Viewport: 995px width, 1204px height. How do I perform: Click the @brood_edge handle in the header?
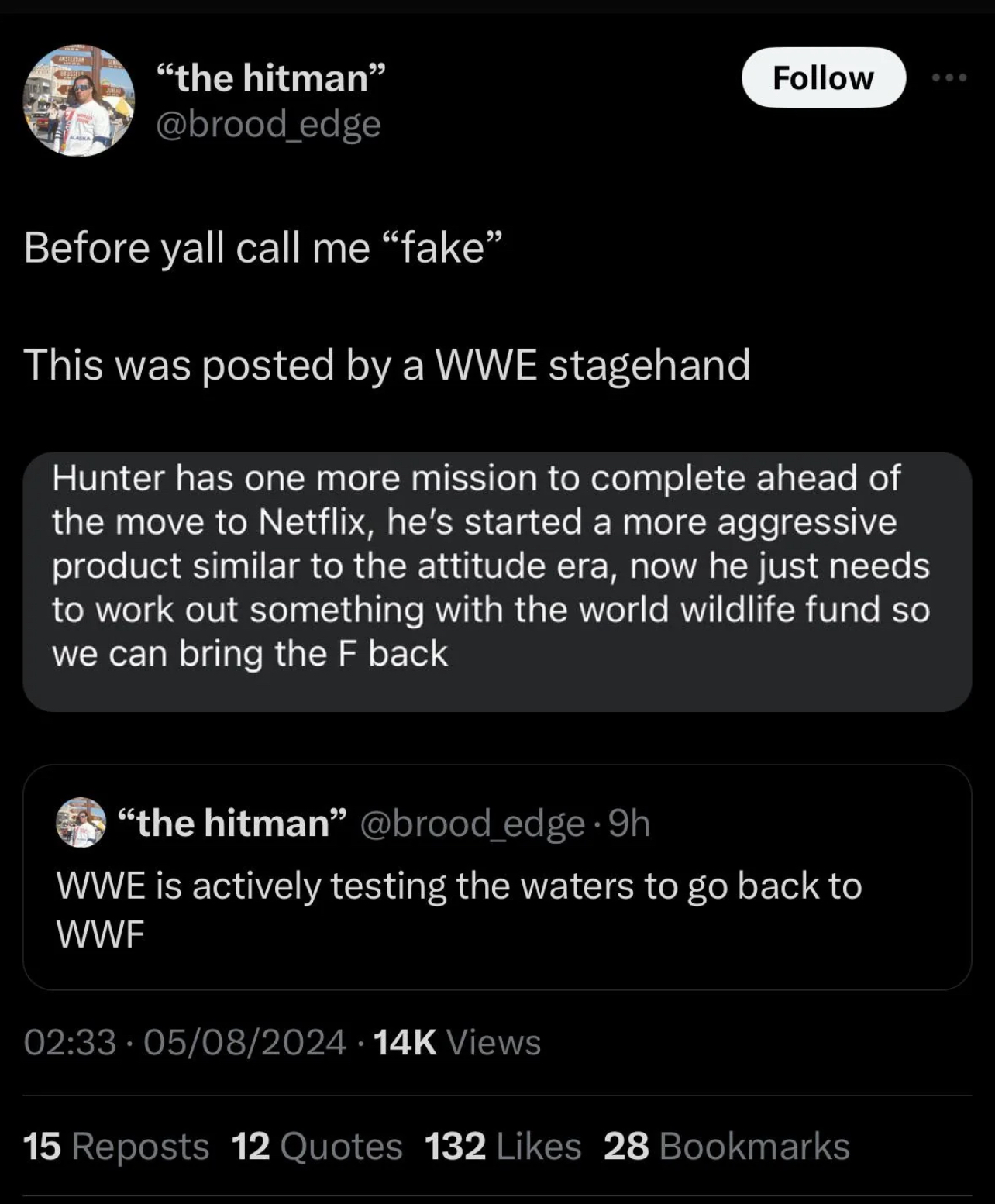(x=268, y=124)
